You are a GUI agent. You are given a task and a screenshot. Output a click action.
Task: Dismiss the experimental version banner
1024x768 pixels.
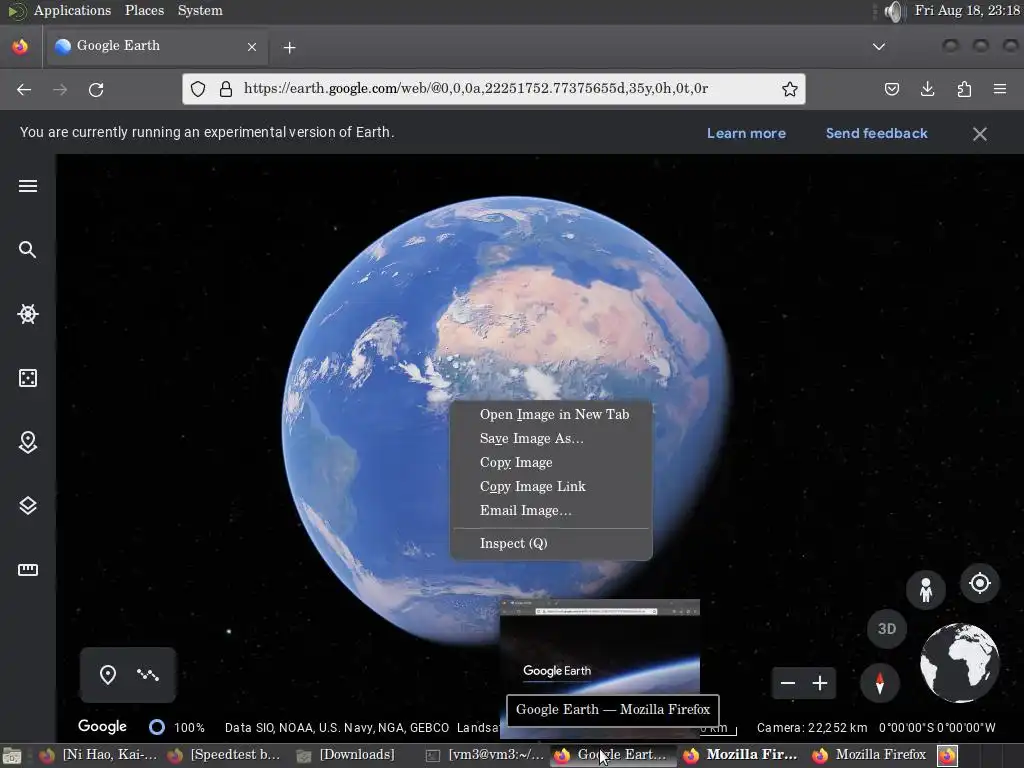[980, 134]
